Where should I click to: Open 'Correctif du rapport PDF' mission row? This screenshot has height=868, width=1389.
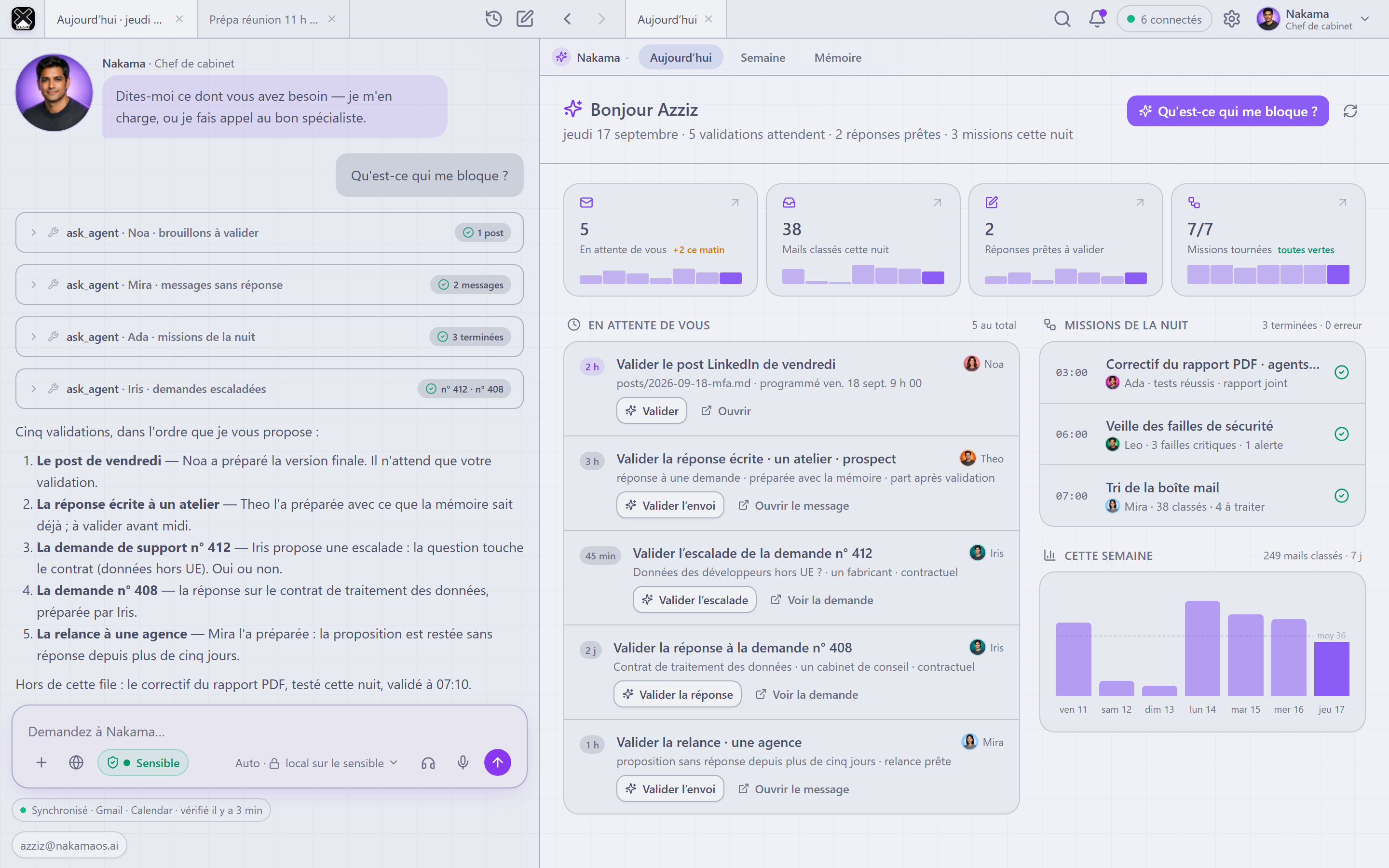[1202, 373]
